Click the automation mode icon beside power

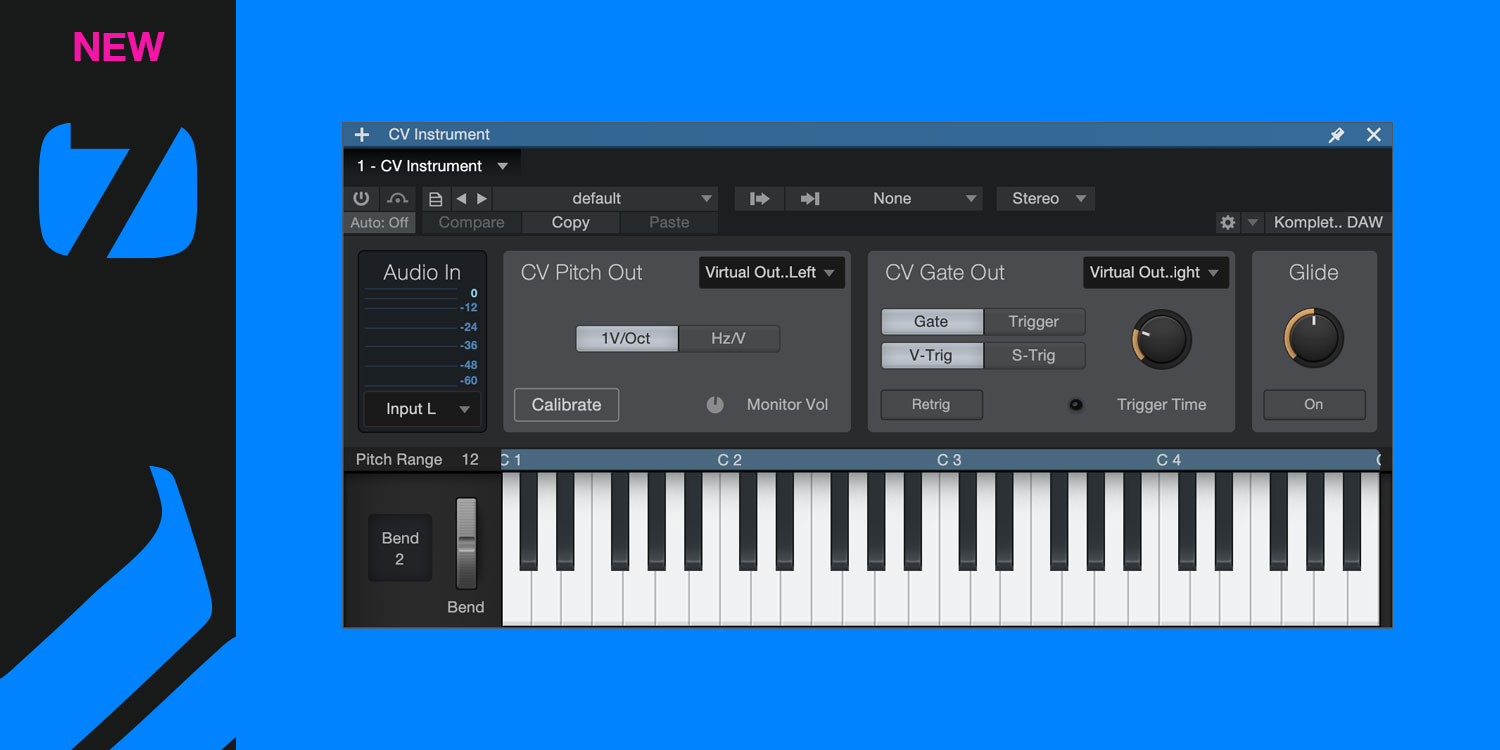[x=397, y=198]
